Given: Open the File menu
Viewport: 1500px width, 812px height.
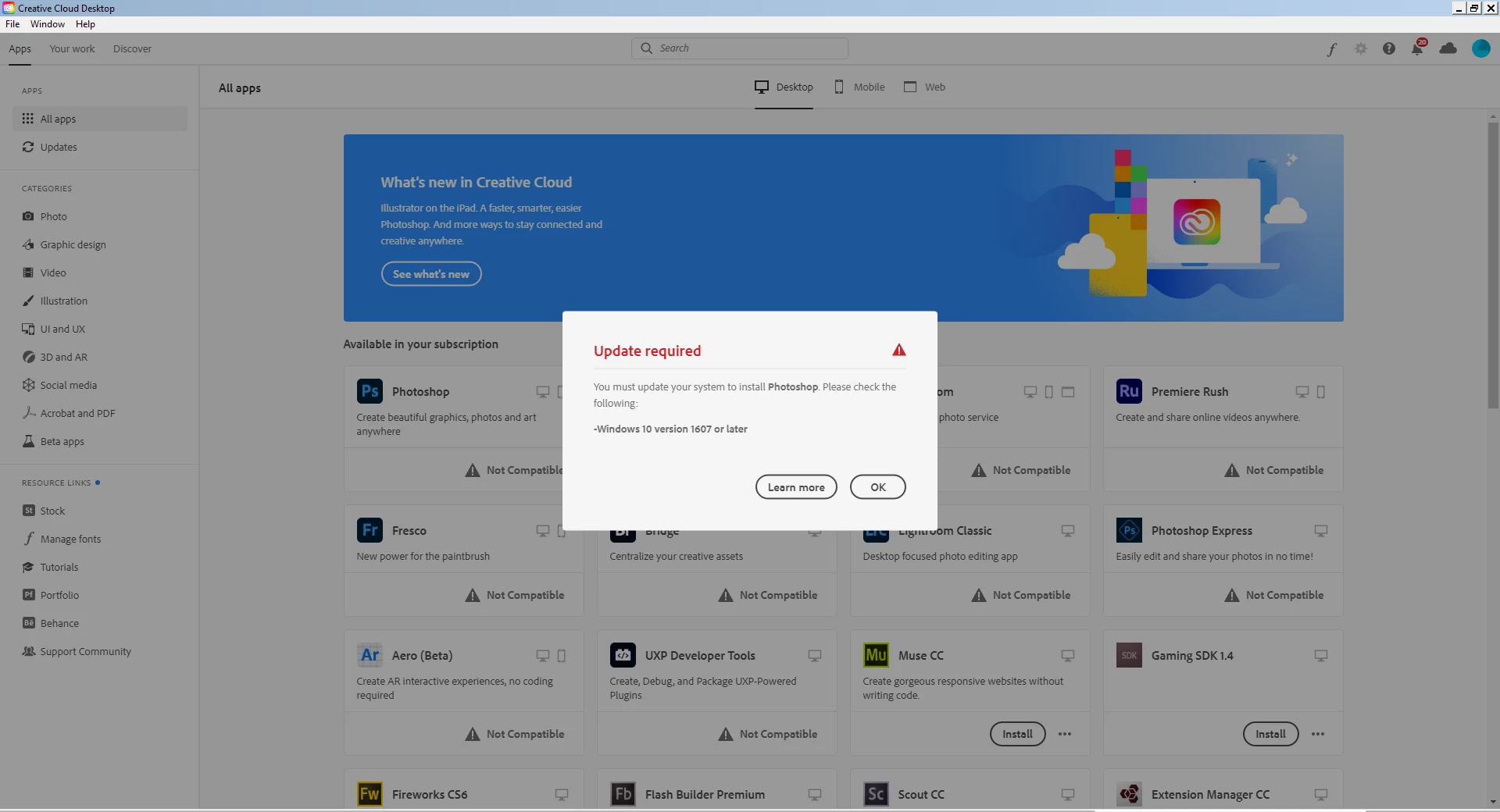Looking at the screenshot, I should coord(12,24).
